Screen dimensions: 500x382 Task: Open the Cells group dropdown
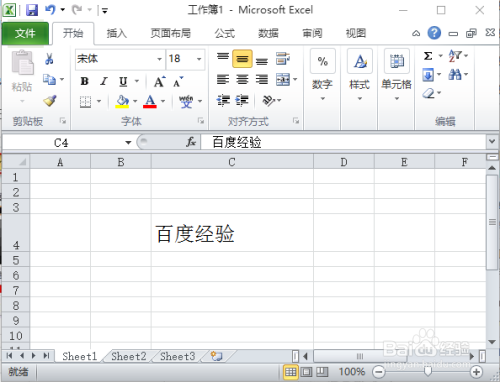[397, 75]
